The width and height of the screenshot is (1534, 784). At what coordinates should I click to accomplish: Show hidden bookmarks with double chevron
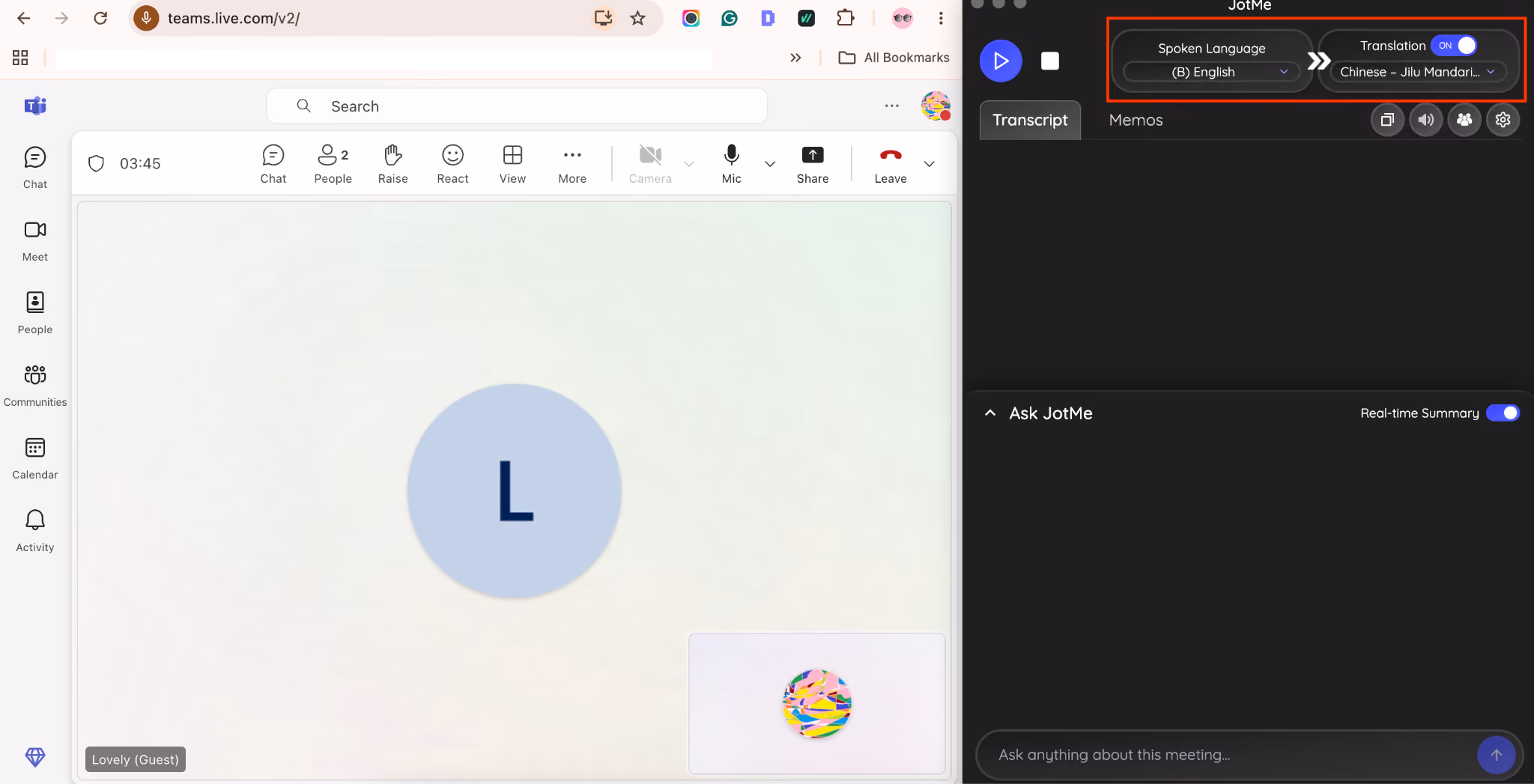[795, 58]
